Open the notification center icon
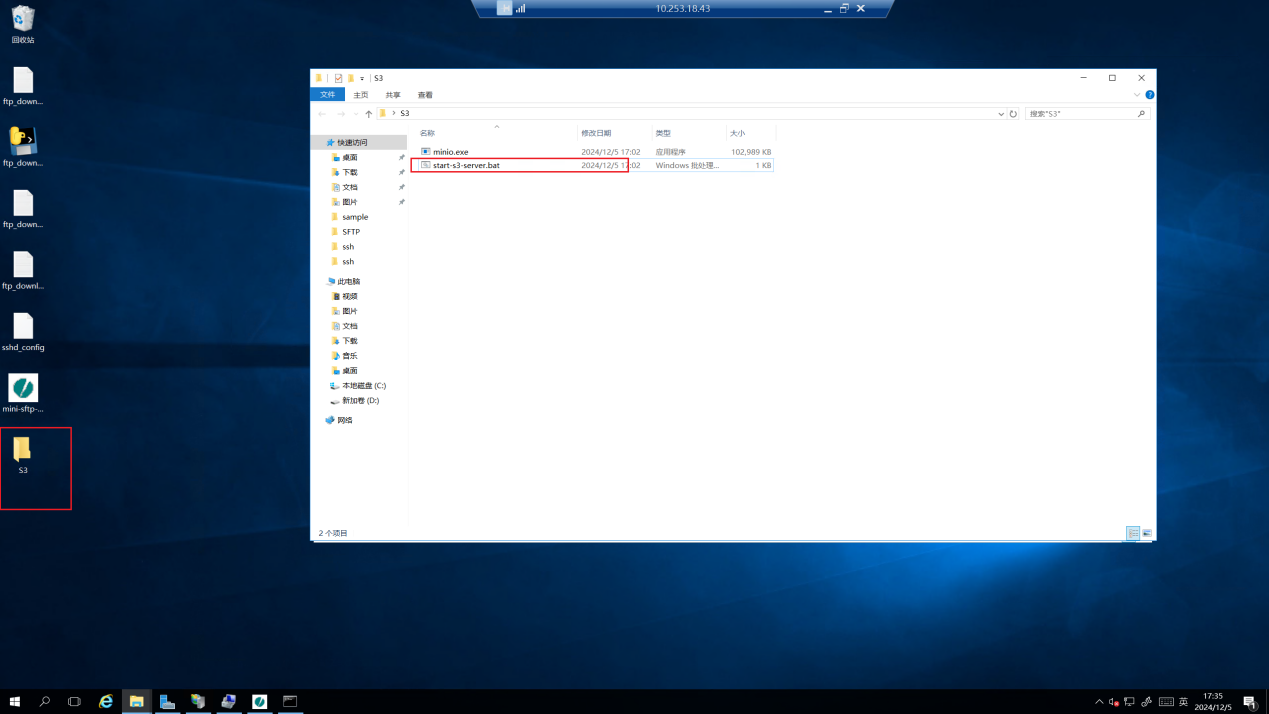The height and width of the screenshot is (714, 1269). click(1250, 702)
